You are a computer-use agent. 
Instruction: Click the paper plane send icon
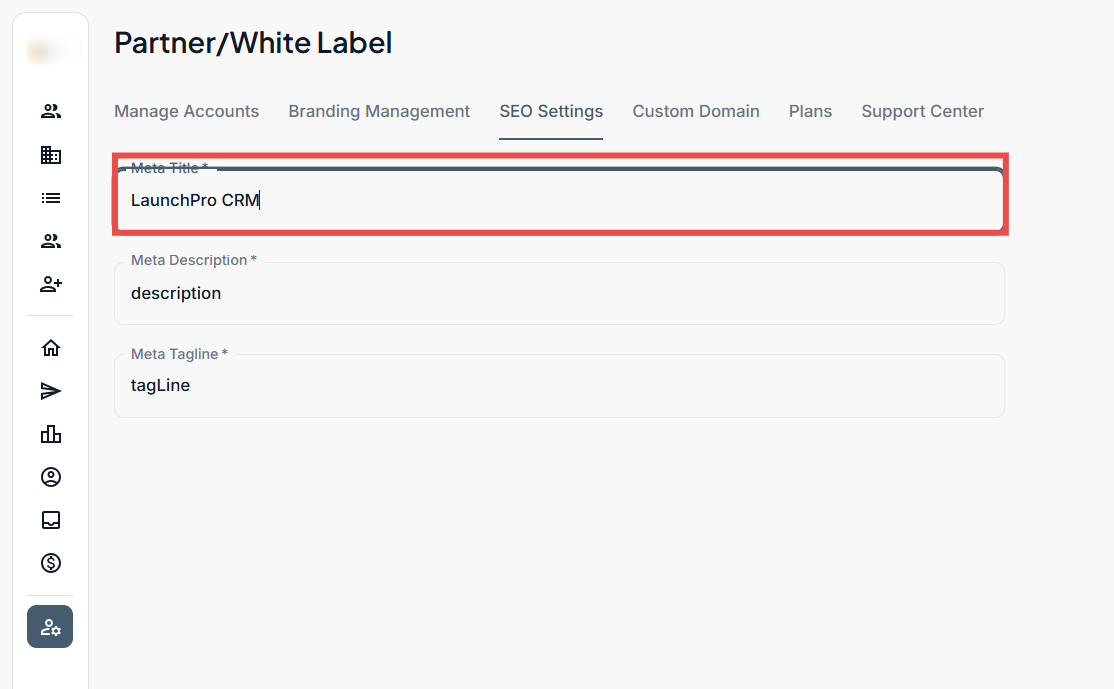tap(50, 391)
